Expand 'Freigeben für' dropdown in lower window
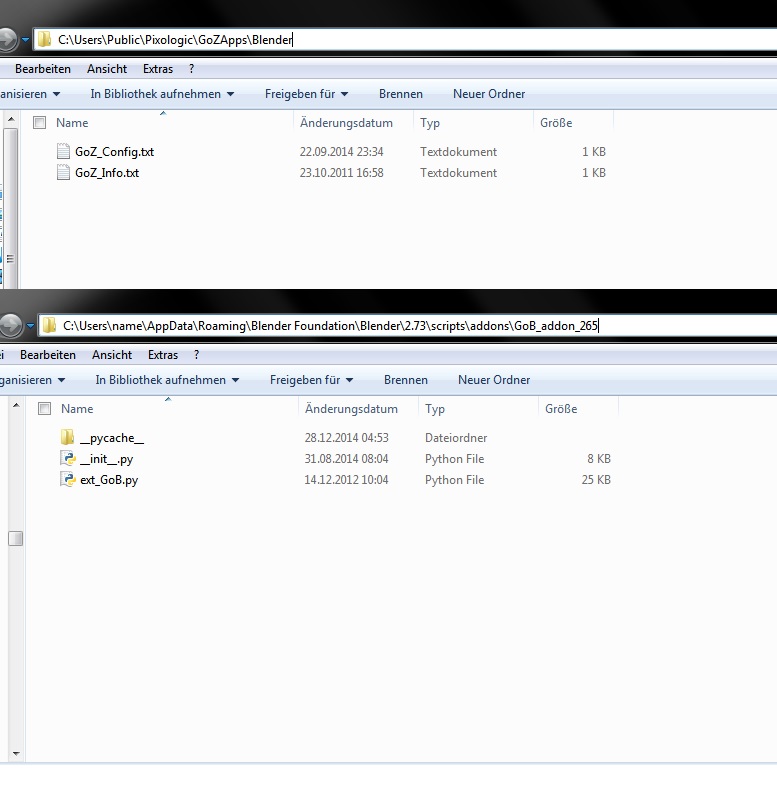777x785 pixels. point(314,380)
